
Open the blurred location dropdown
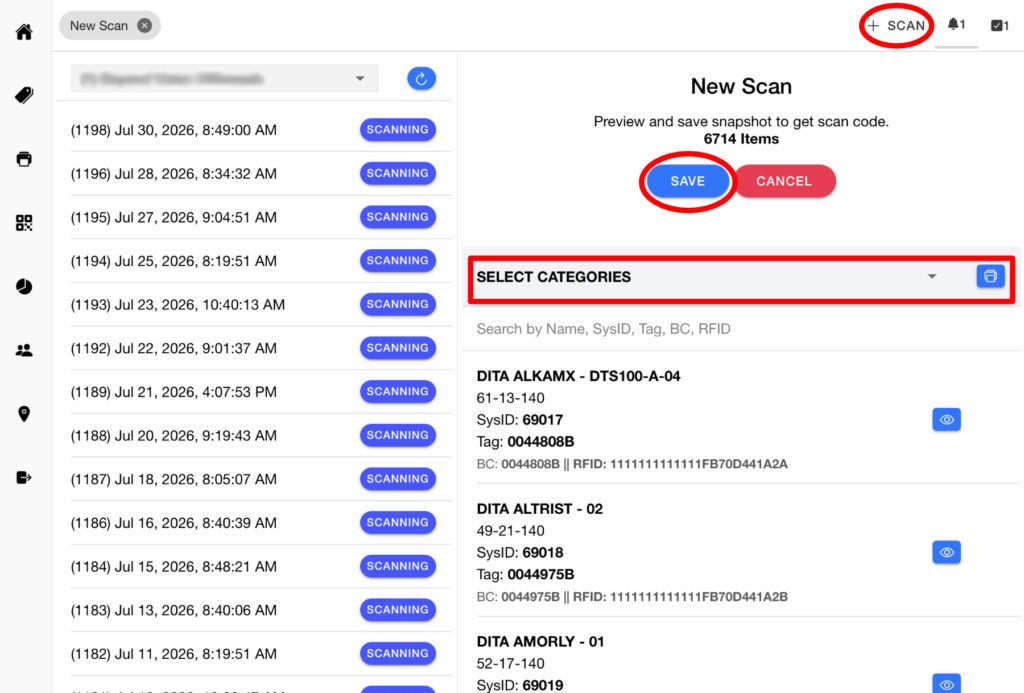224,78
